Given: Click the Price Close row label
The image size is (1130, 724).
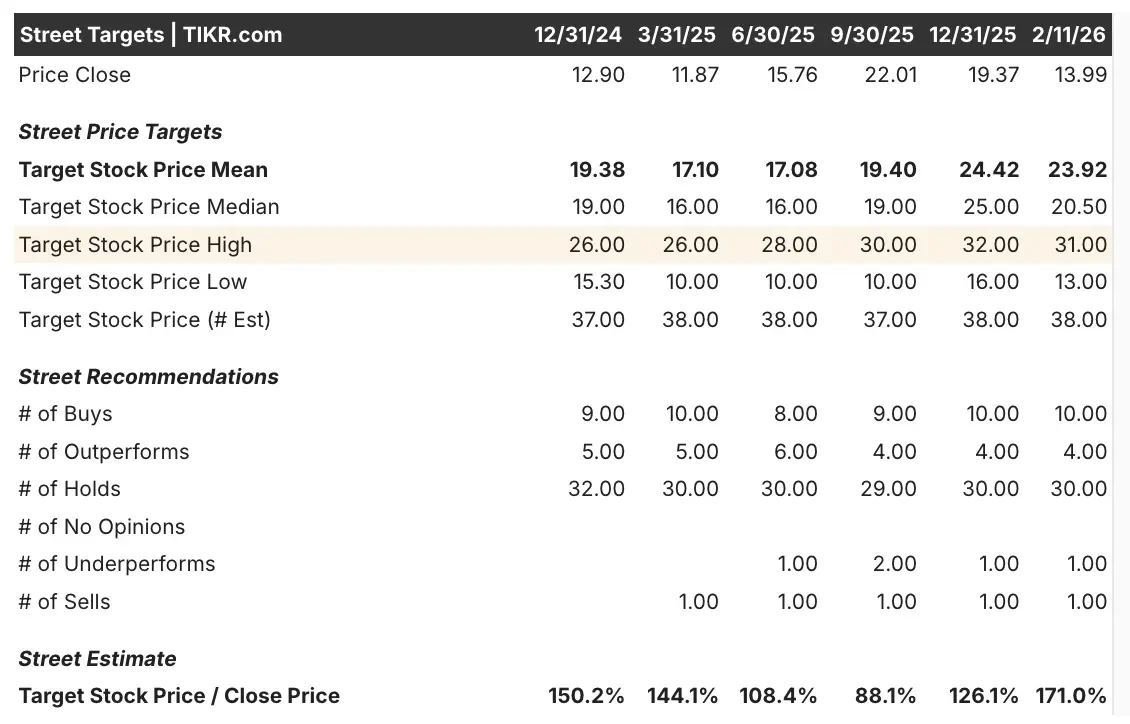Looking at the screenshot, I should (x=75, y=75).
